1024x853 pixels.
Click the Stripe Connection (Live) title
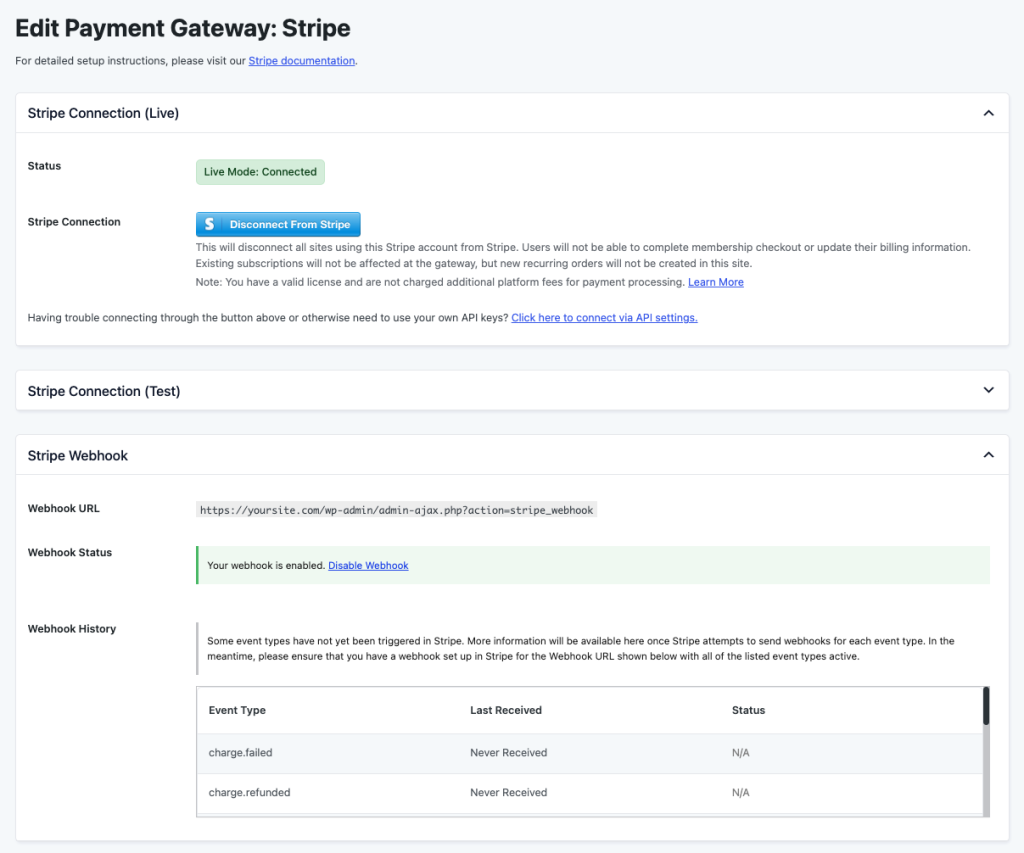click(103, 113)
